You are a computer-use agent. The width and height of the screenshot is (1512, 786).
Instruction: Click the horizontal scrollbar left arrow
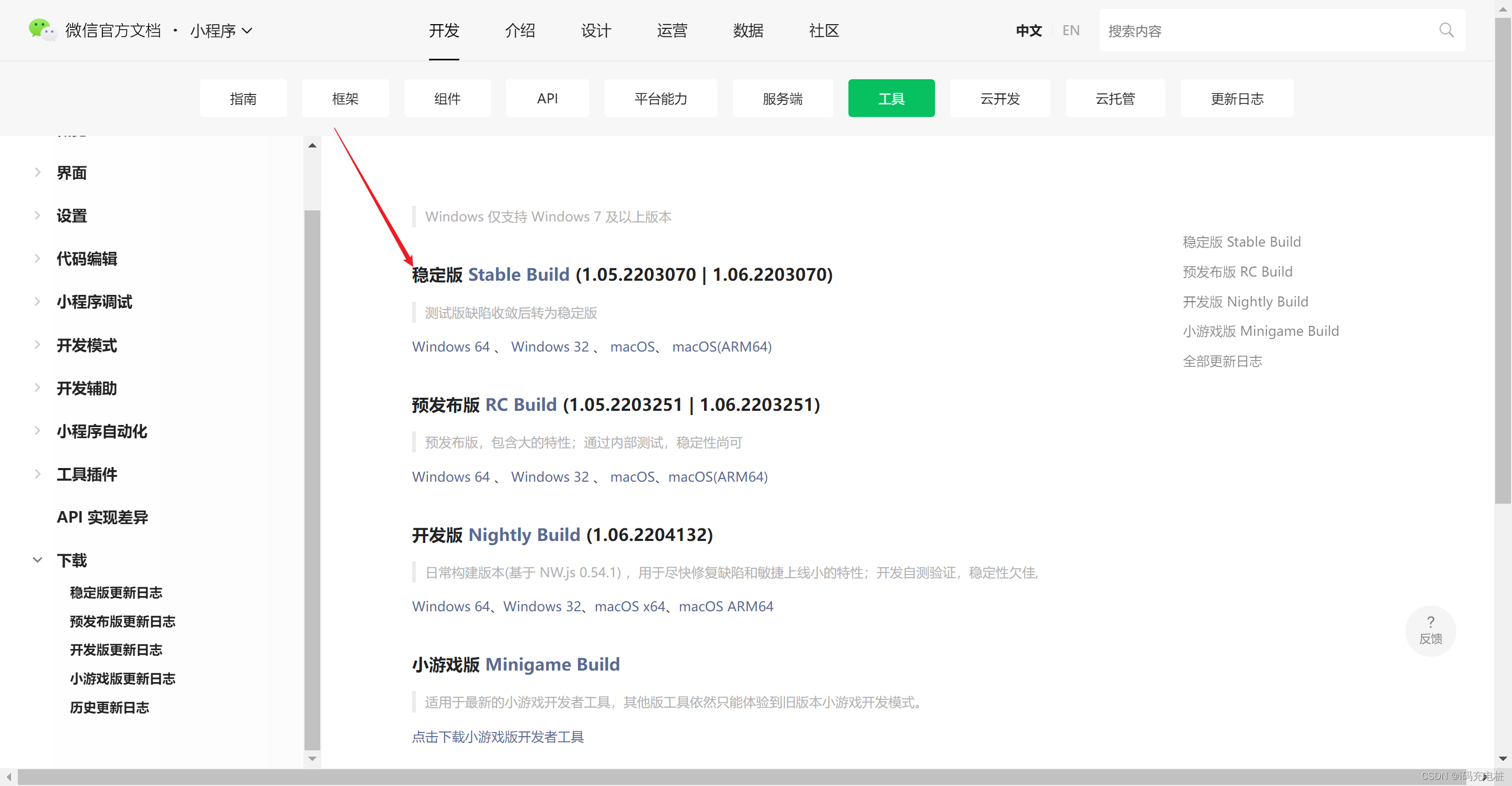9,777
